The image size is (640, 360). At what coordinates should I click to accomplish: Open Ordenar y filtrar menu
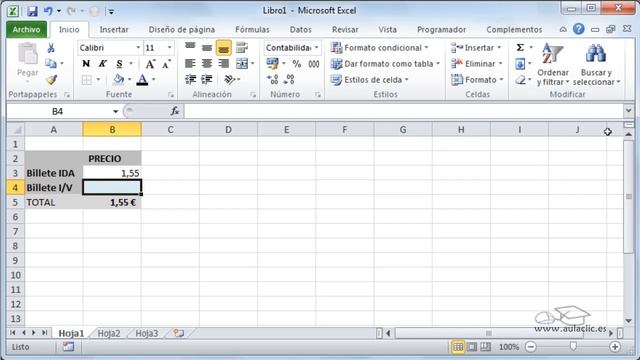(553, 65)
